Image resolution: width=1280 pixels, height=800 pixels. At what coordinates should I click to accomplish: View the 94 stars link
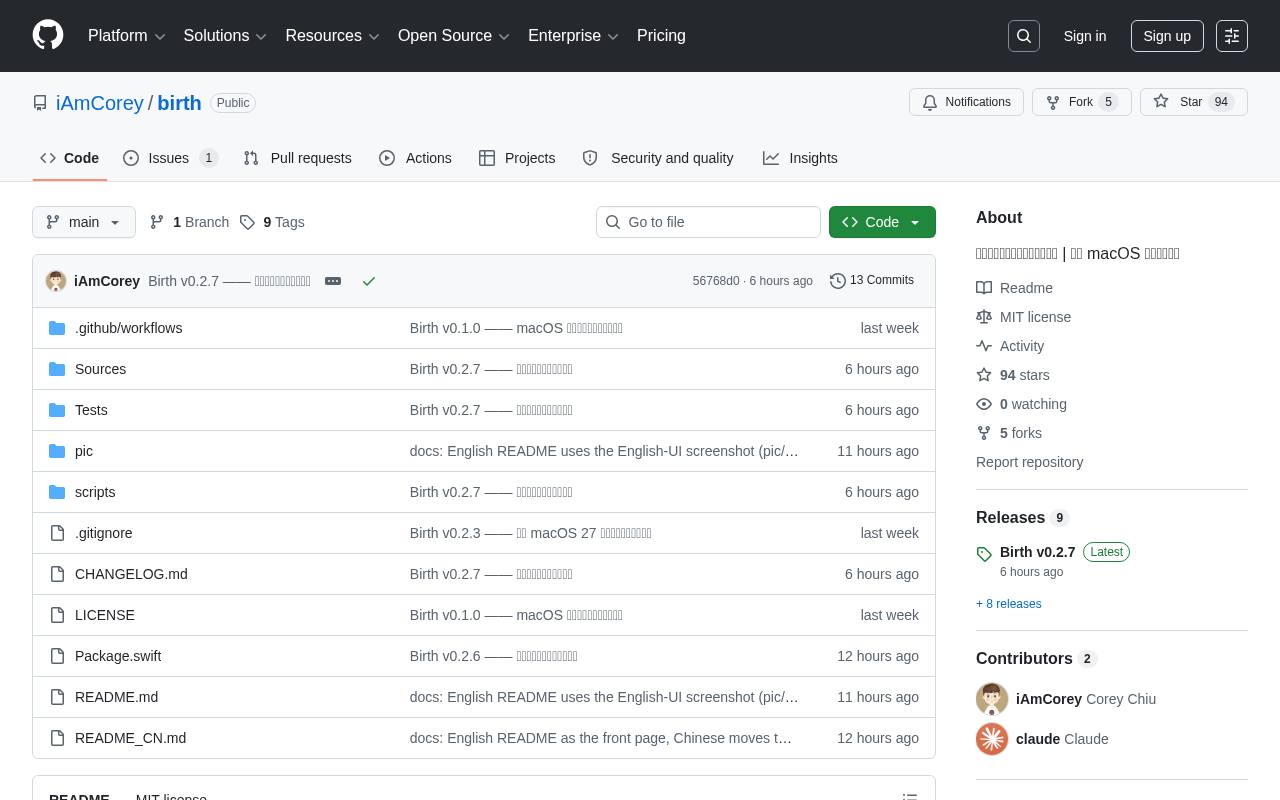click(1013, 375)
